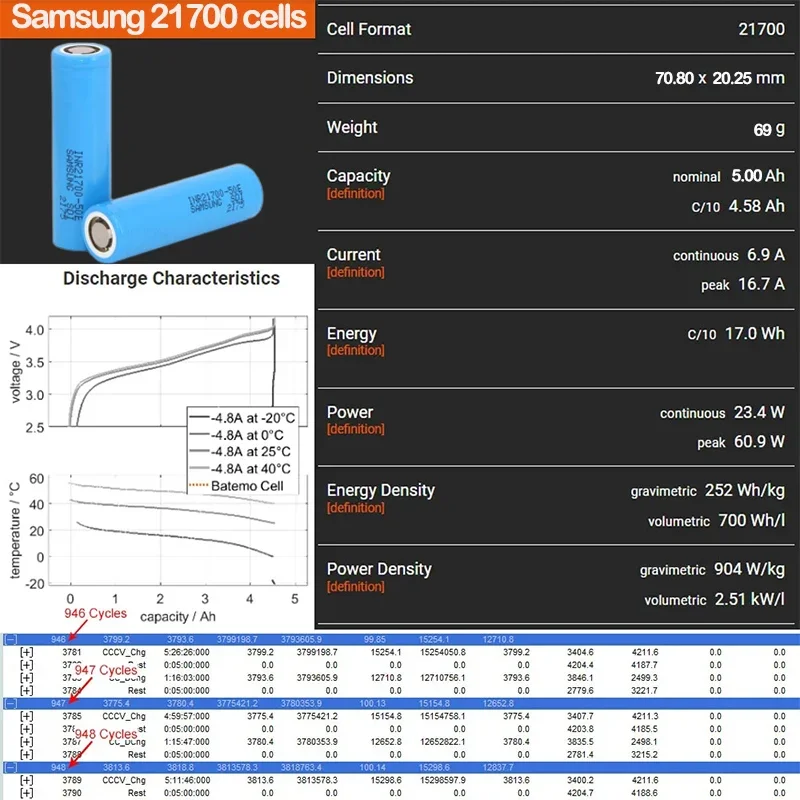
Task: Select the cell value '3221.7'
Action: click(x=644, y=690)
